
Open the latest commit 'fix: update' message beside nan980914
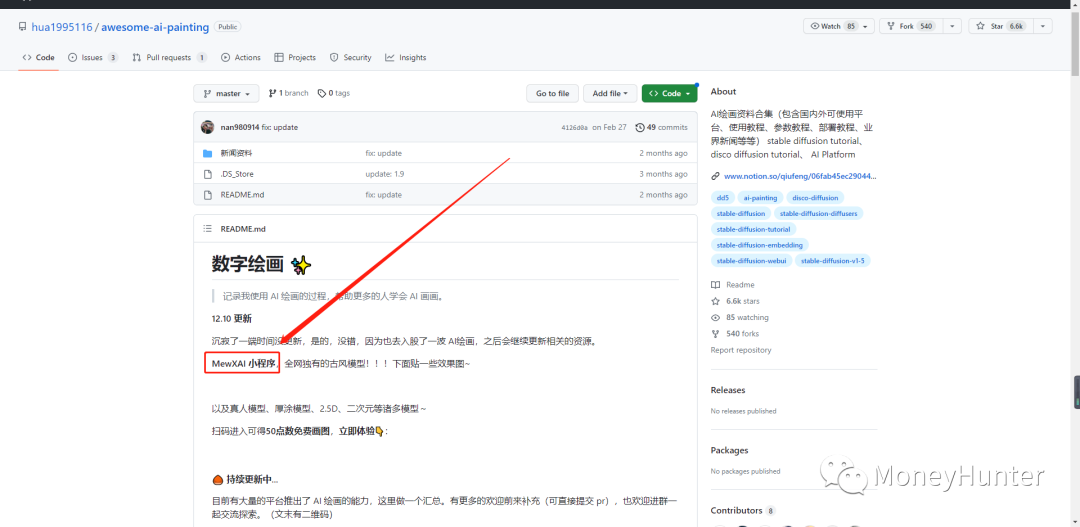[280, 127]
